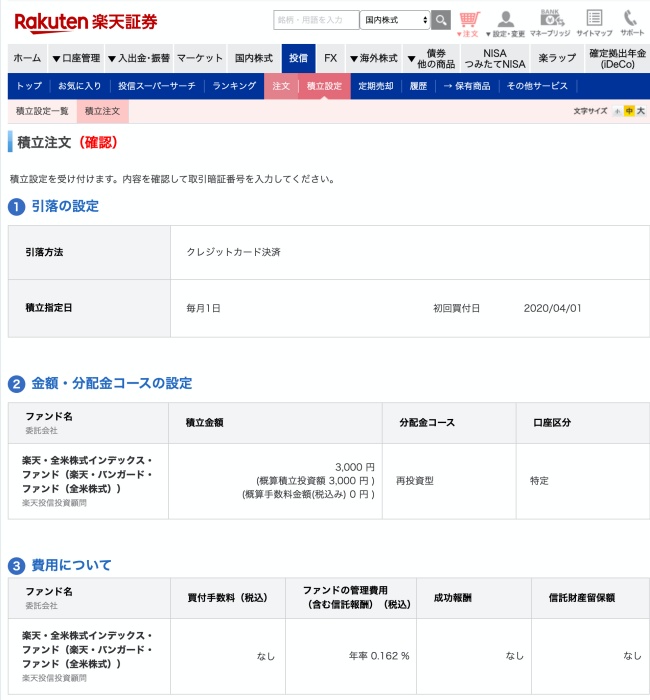Image resolution: width=650 pixels, height=700 pixels.
Task: Open the 確定拠出年金 (iDeCo) tab
Action: (617, 58)
